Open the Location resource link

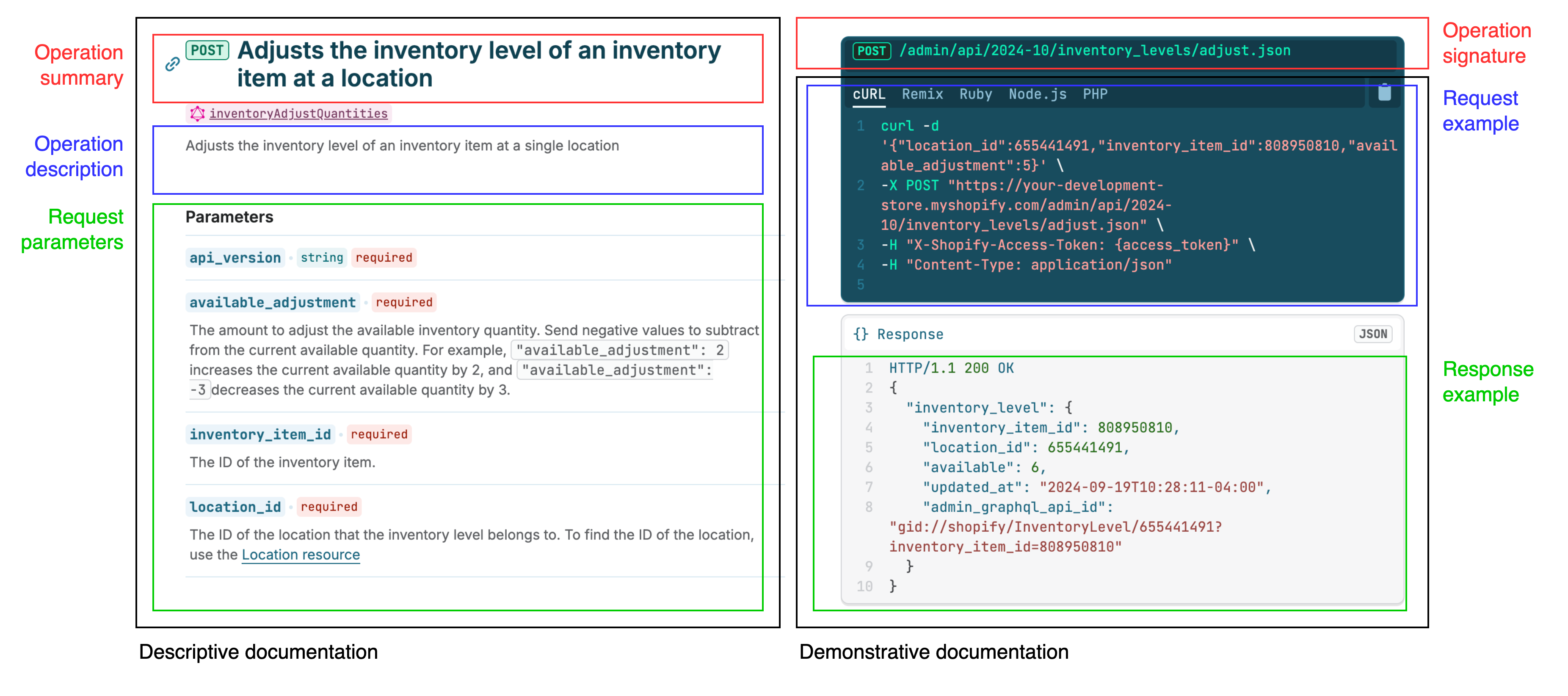pyautogui.click(x=301, y=555)
